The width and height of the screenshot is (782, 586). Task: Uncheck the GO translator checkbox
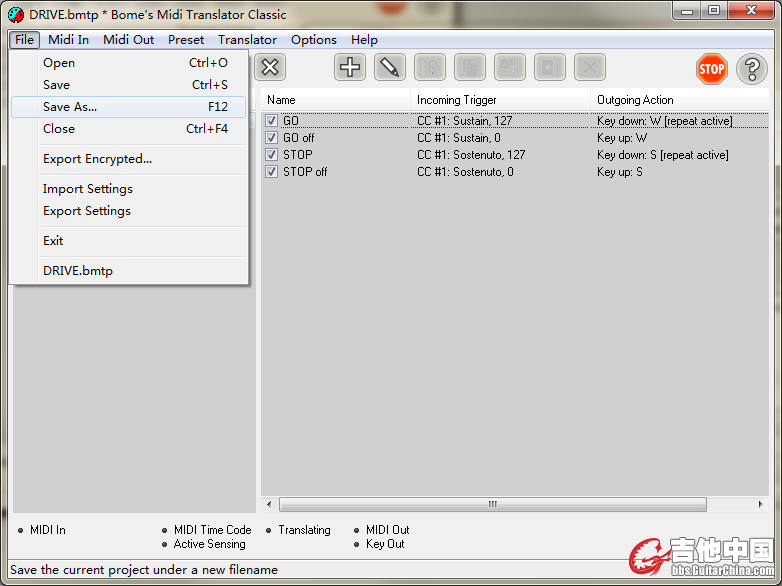coord(272,121)
